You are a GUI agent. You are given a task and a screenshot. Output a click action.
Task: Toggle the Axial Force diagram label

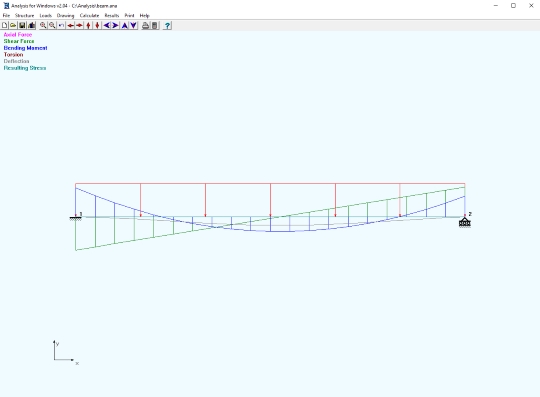point(18,34)
